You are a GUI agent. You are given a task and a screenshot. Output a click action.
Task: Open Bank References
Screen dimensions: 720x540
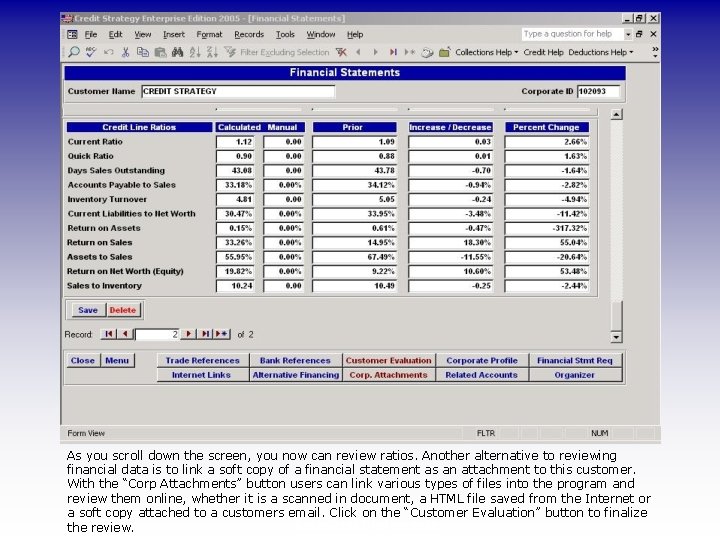(x=295, y=360)
